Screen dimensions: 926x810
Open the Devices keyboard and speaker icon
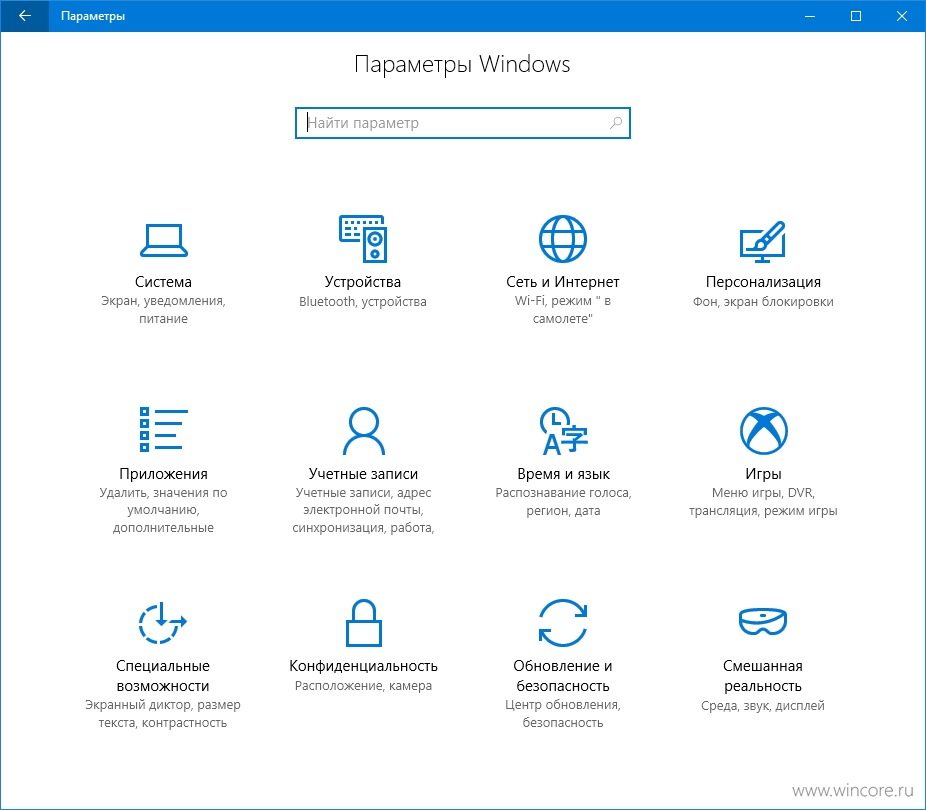[363, 239]
